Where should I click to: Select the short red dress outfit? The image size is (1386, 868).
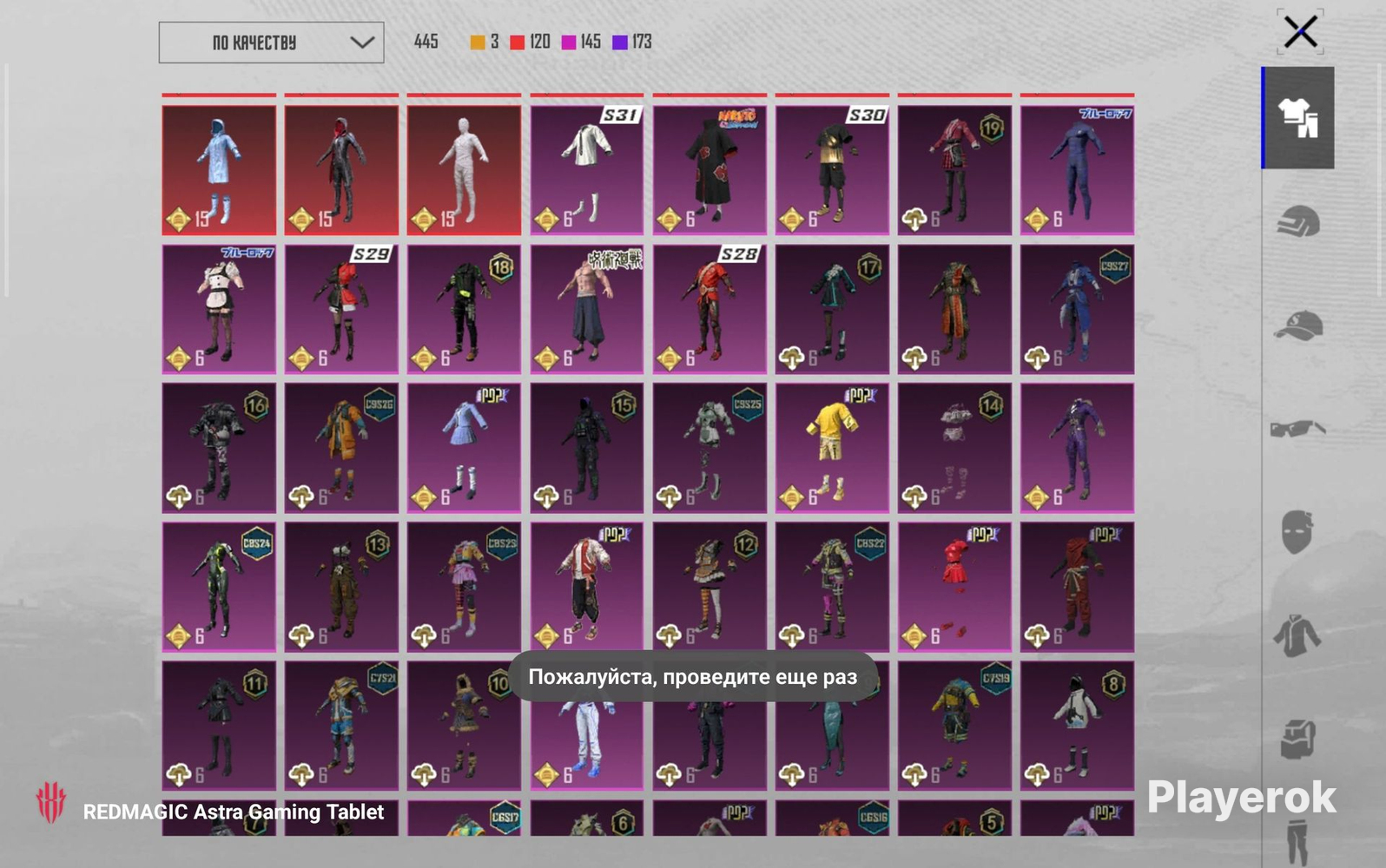coord(954,587)
